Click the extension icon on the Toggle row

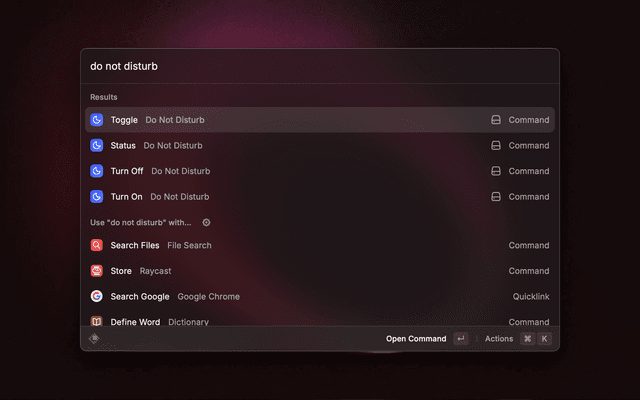495,120
